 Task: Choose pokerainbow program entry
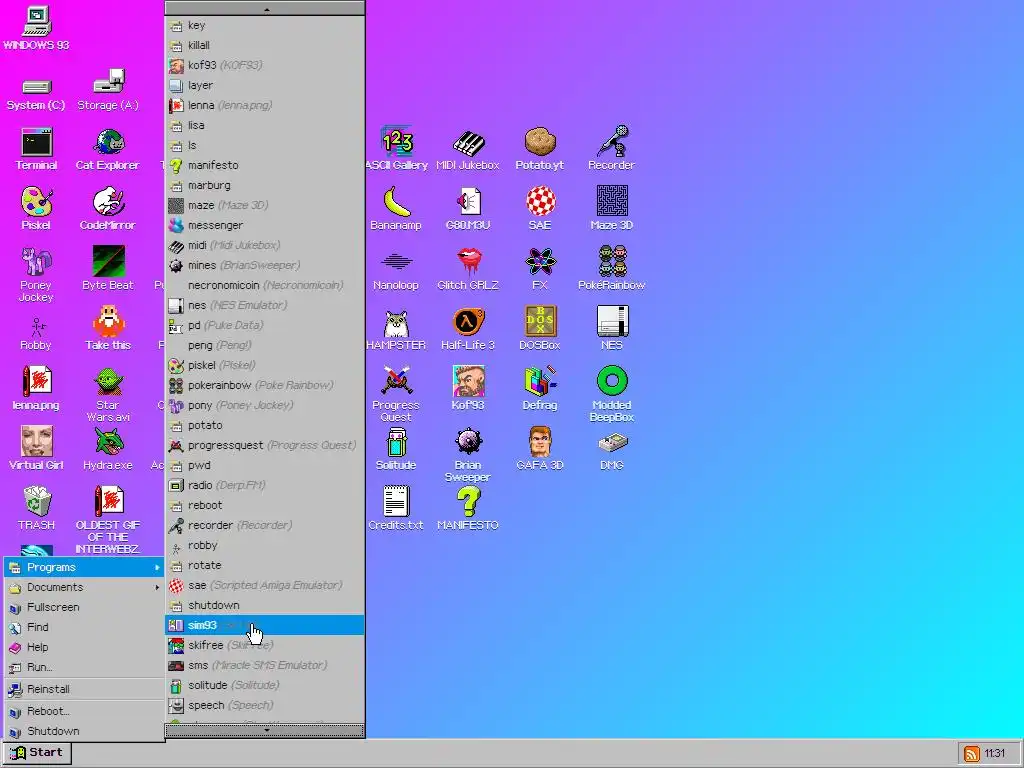click(x=264, y=385)
